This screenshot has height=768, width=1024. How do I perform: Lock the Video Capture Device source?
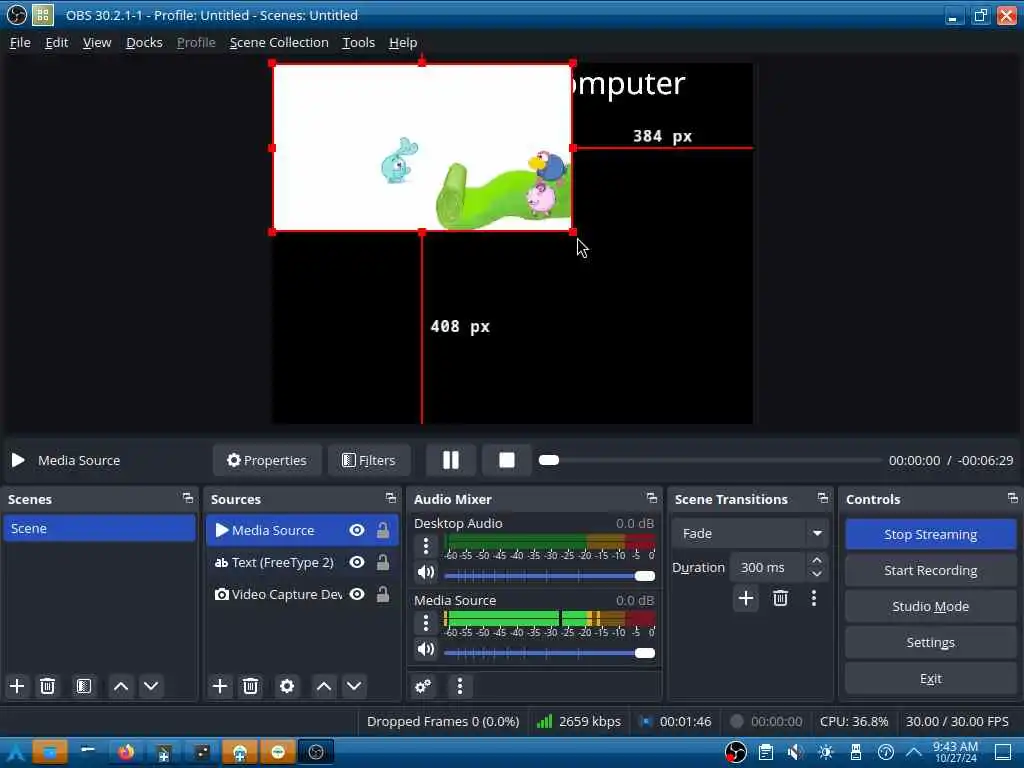coord(383,594)
